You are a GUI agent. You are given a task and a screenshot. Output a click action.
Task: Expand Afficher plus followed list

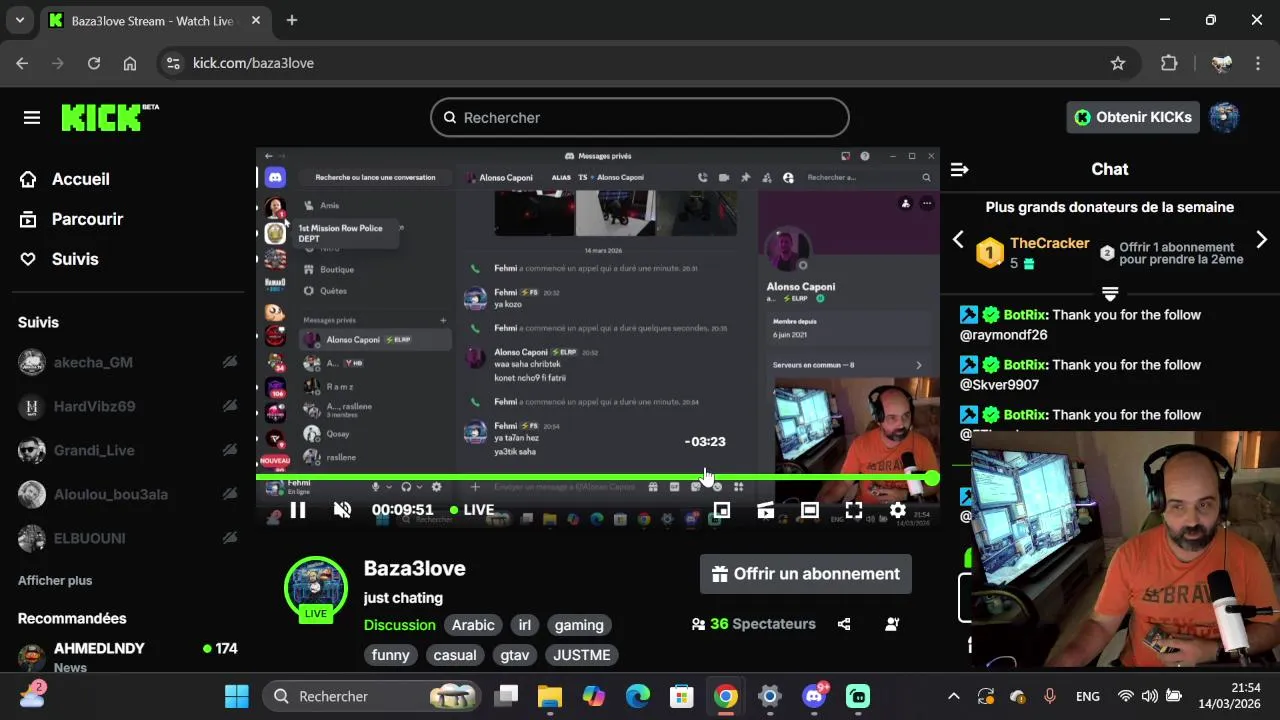tap(55, 580)
